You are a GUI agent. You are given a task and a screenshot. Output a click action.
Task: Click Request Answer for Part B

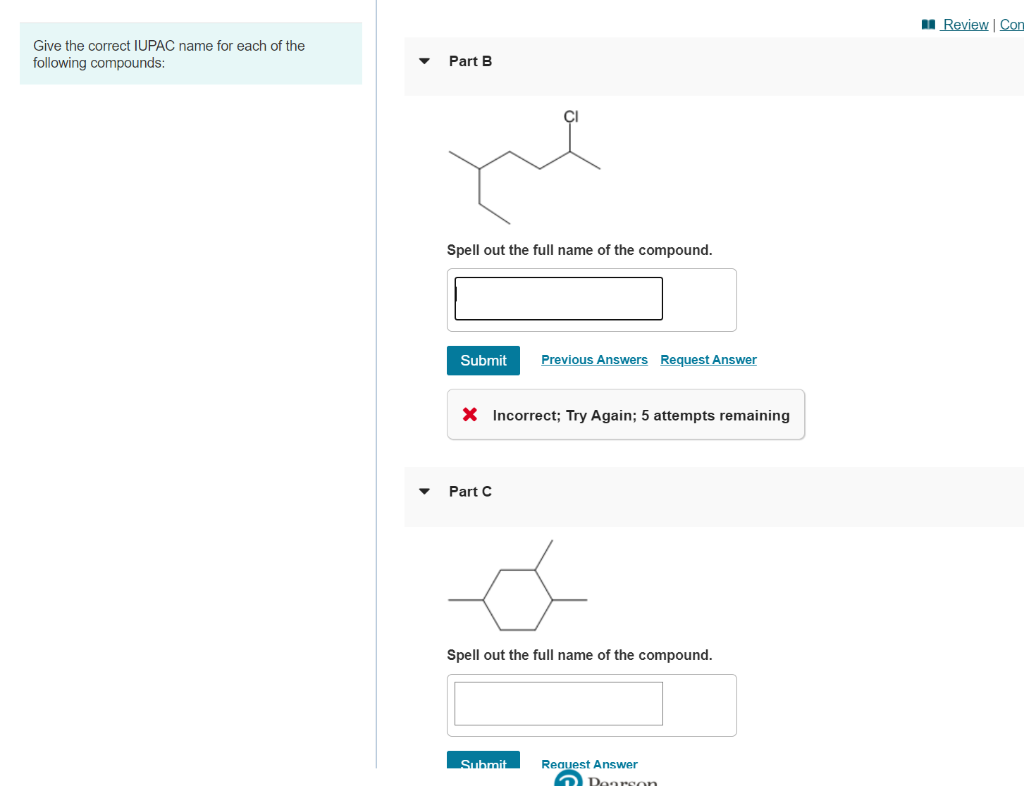click(709, 360)
